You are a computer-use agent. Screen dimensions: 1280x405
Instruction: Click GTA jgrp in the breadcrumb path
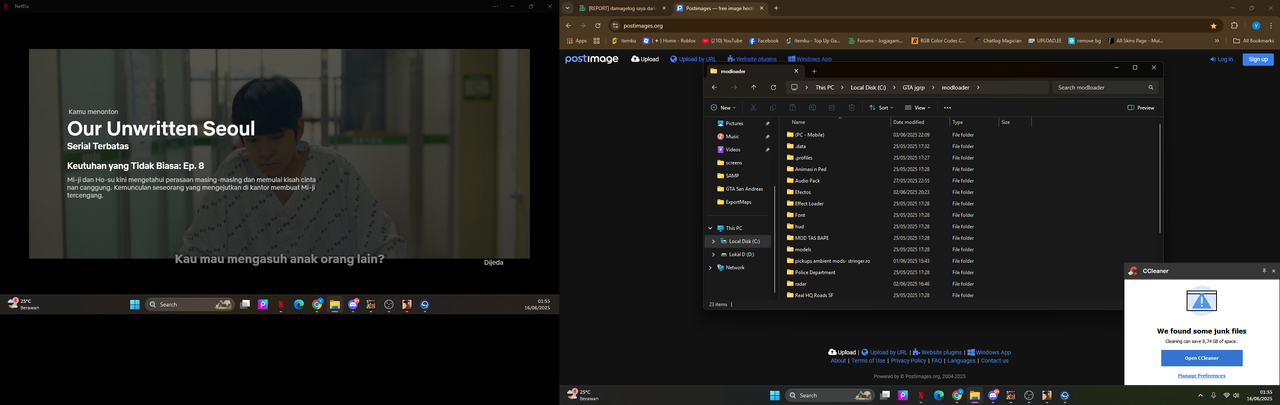[x=913, y=87]
